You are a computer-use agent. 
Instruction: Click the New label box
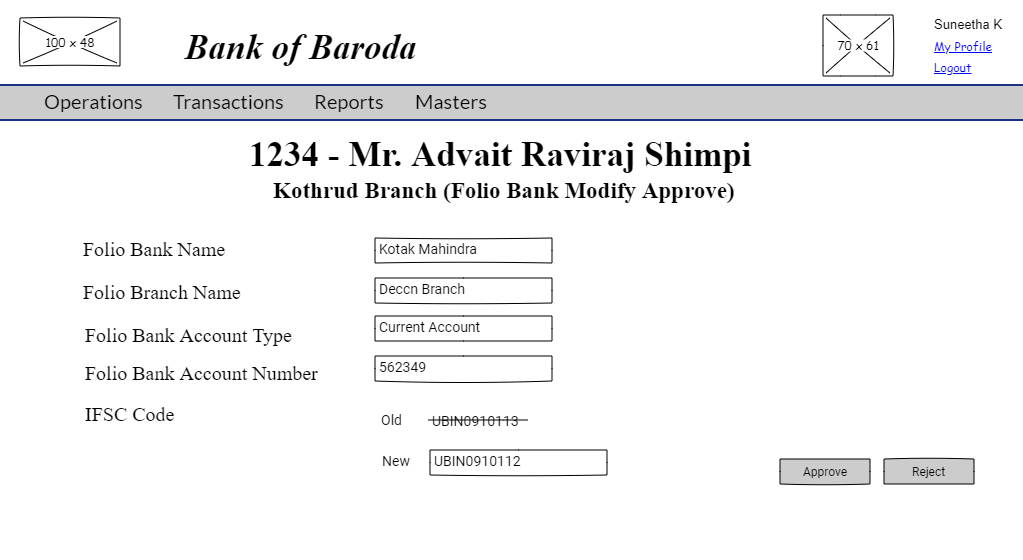pyautogui.click(x=397, y=462)
